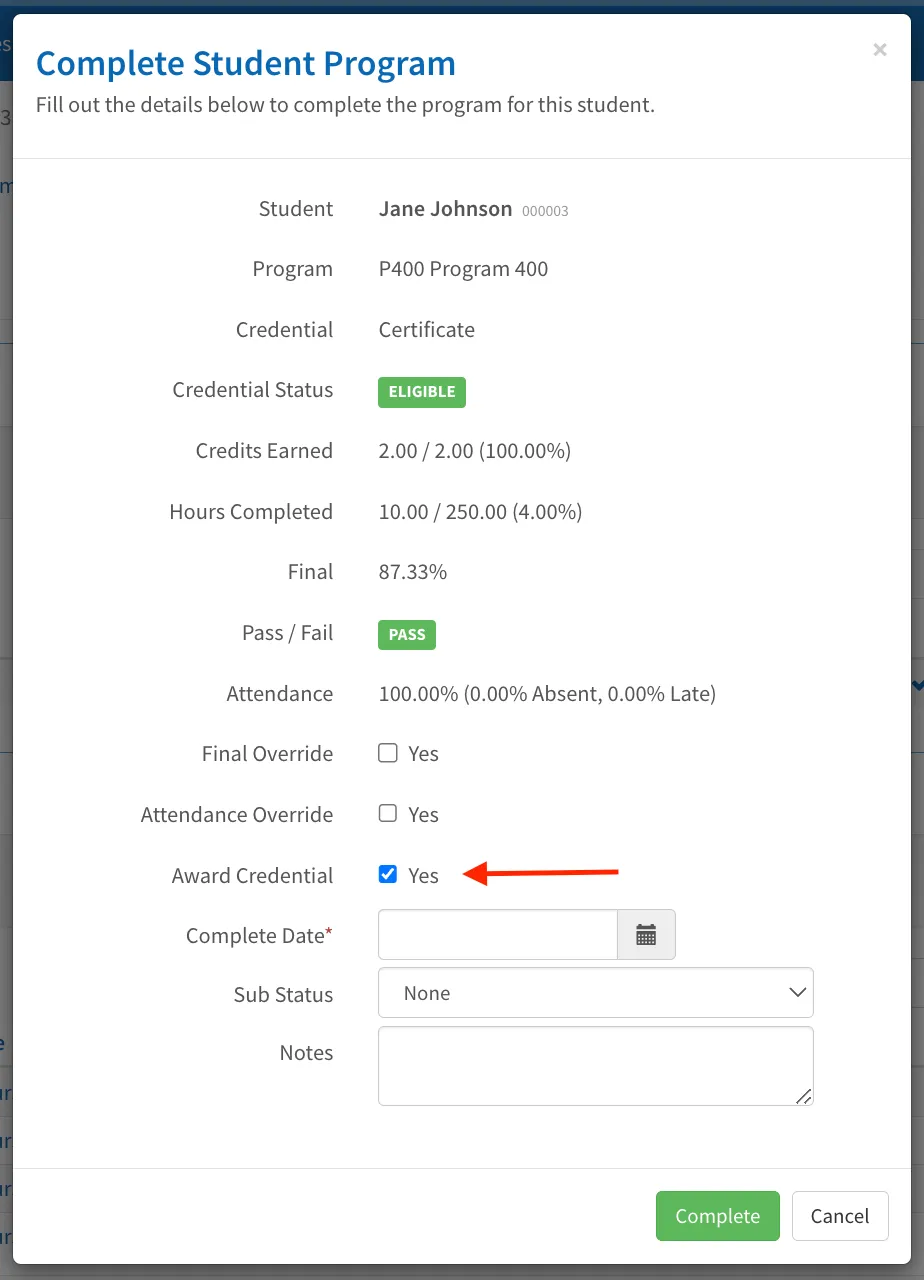Click into the Notes text area
Screen dimensions: 924x1280
(x=596, y=1066)
